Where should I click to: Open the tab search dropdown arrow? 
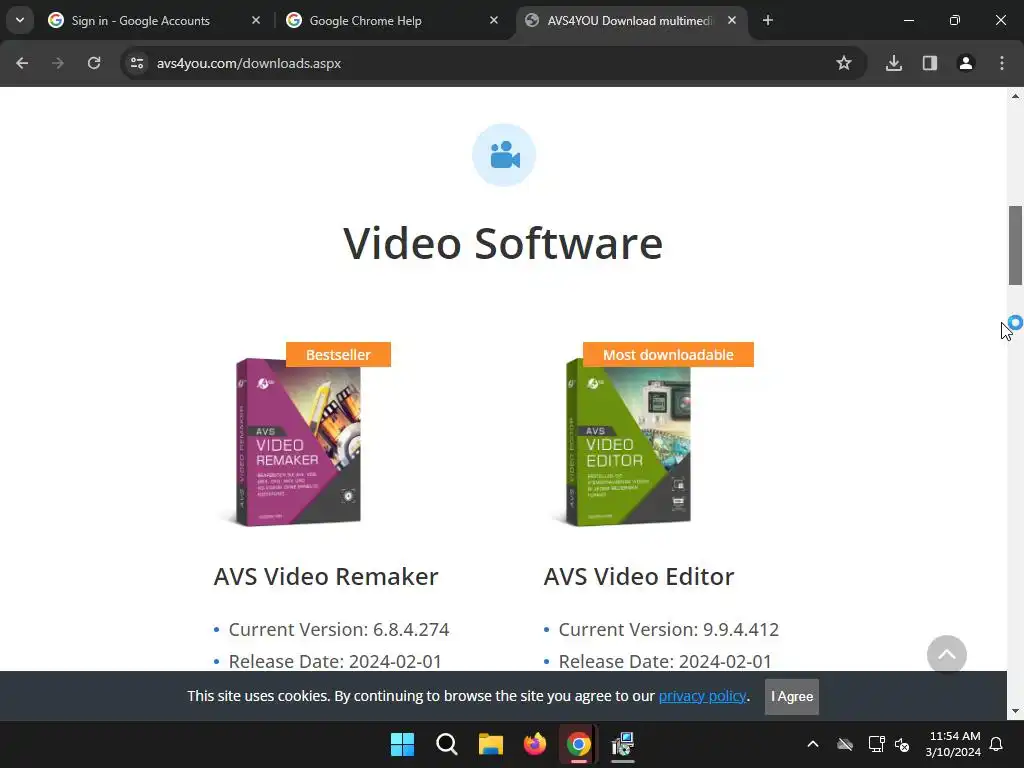[20, 20]
